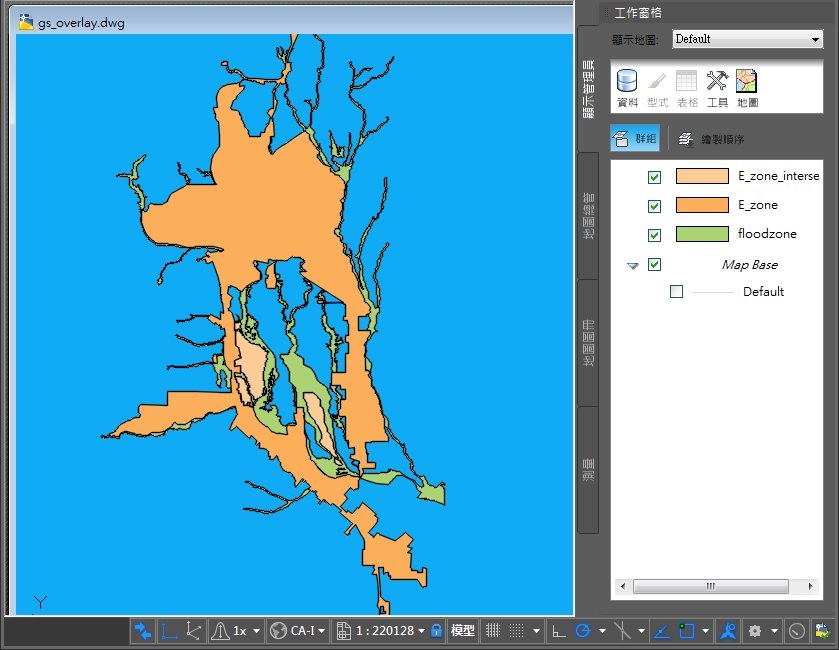The image size is (839, 650).
Task: Switch to 地圖圖冊 (Map Book) side tab
Action: [x=588, y=343]
